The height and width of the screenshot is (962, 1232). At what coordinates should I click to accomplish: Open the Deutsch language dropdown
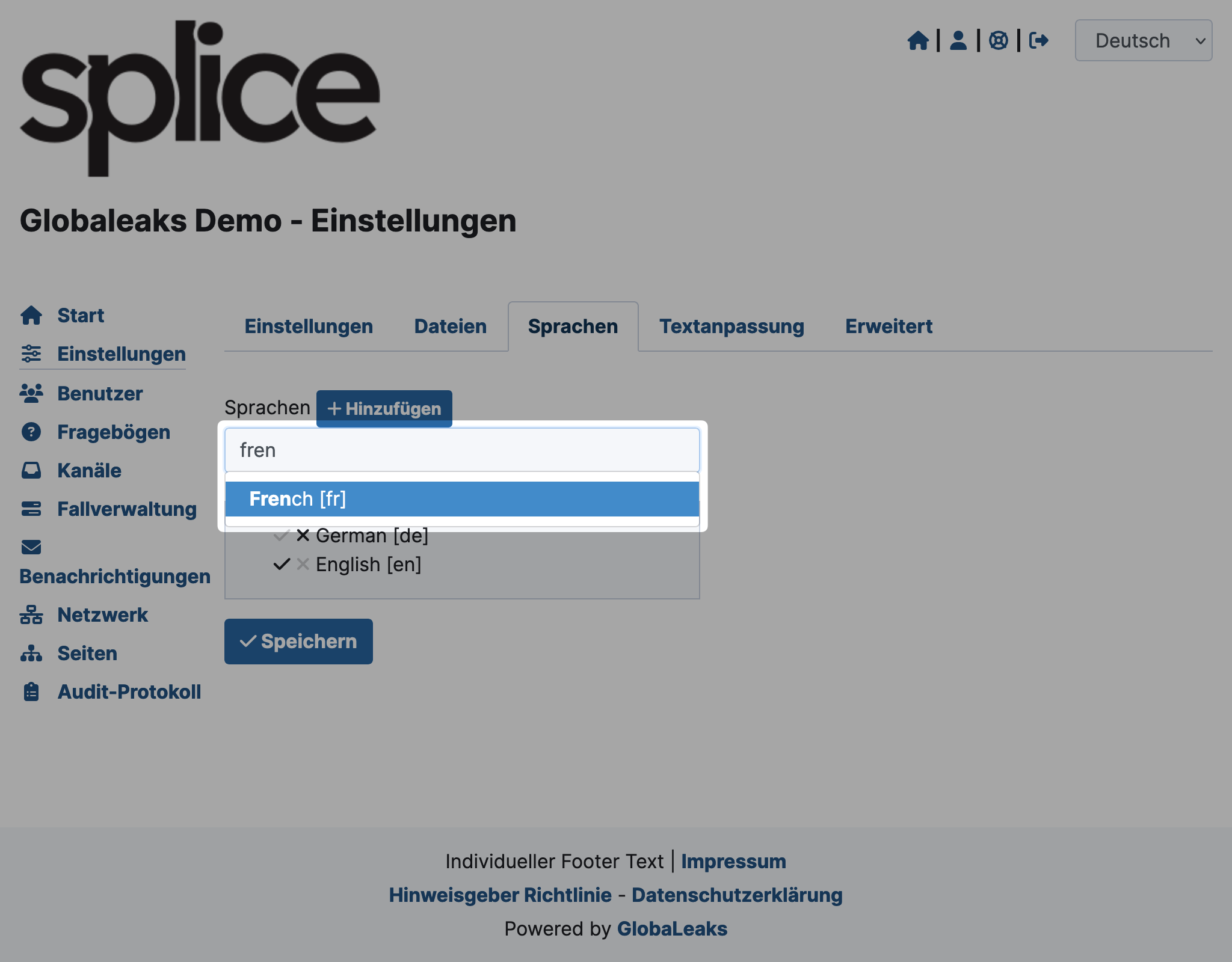point(1144,40)
